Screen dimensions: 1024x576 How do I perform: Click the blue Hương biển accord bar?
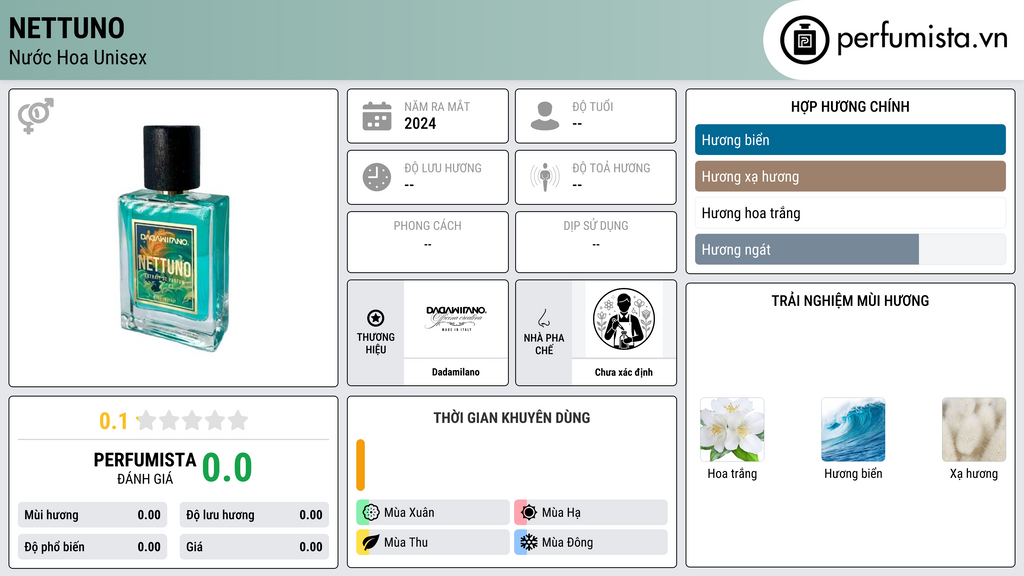(850, 140)
